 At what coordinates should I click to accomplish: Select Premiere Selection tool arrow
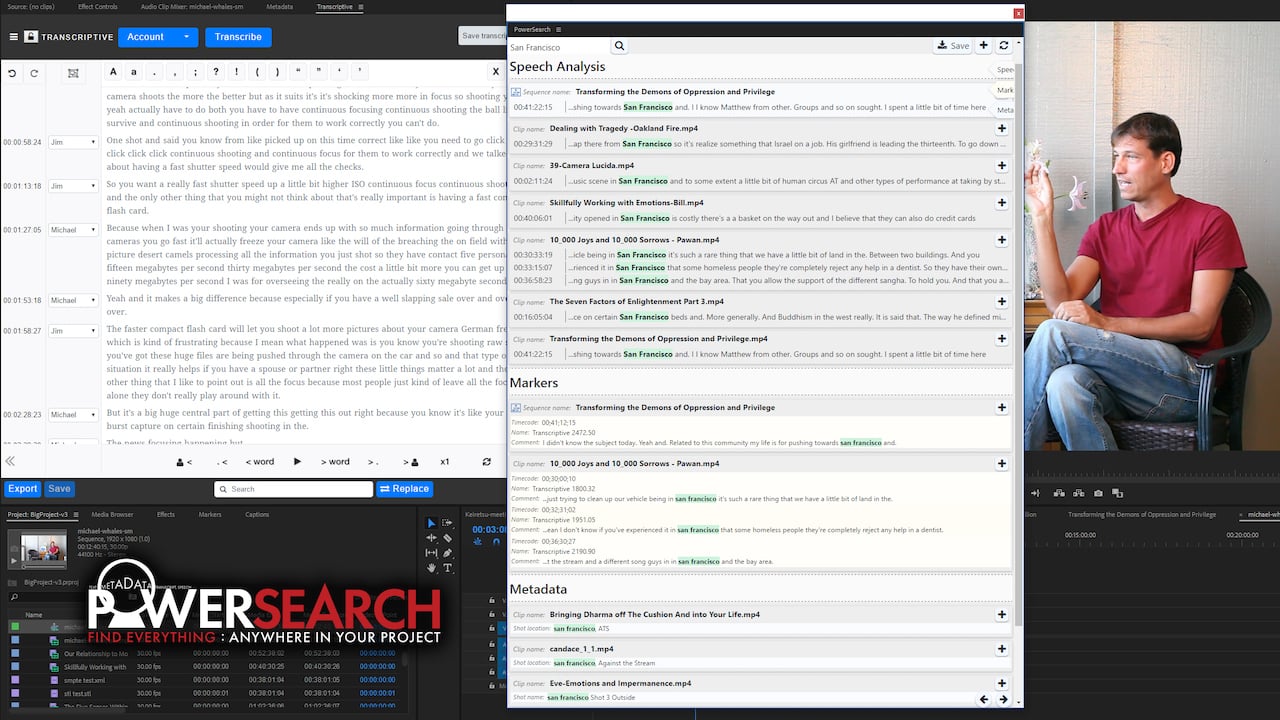pos(431,523)
